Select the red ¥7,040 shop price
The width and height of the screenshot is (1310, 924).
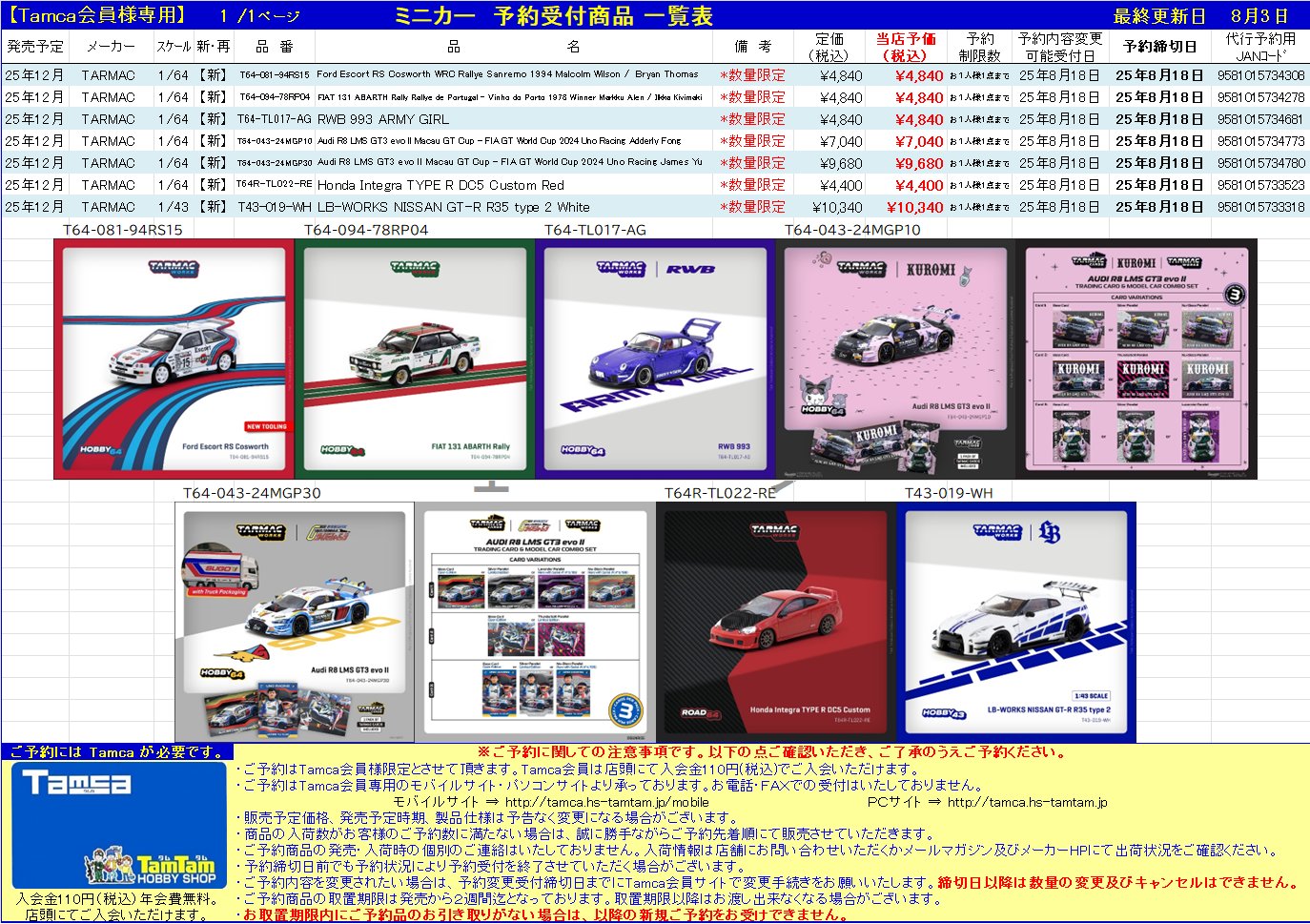point(919,141)
